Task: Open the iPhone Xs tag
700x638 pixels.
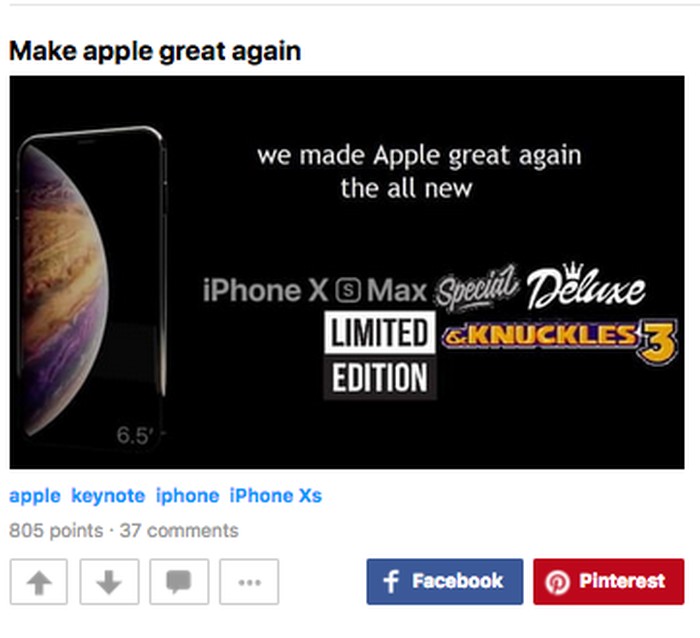Action: [x=275, y=496]
